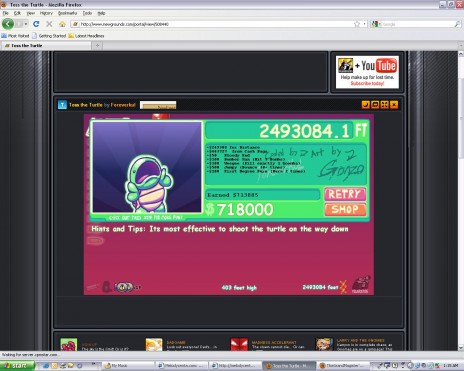Click the system clock in tray
Screen dimensions: 464x371
[x=451, y=366]
